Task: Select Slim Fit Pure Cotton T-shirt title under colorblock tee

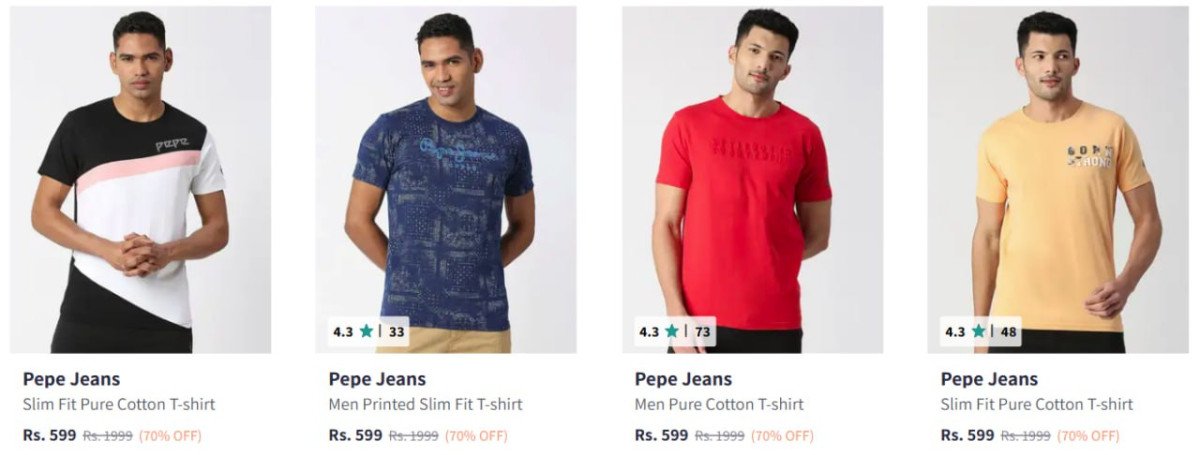Action: pyautogui.click(x=119, y=405)
